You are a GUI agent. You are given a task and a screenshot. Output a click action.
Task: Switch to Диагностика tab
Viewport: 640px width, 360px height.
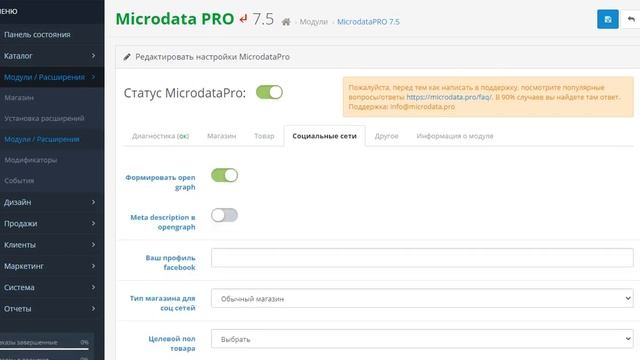[x=160, y=136]
